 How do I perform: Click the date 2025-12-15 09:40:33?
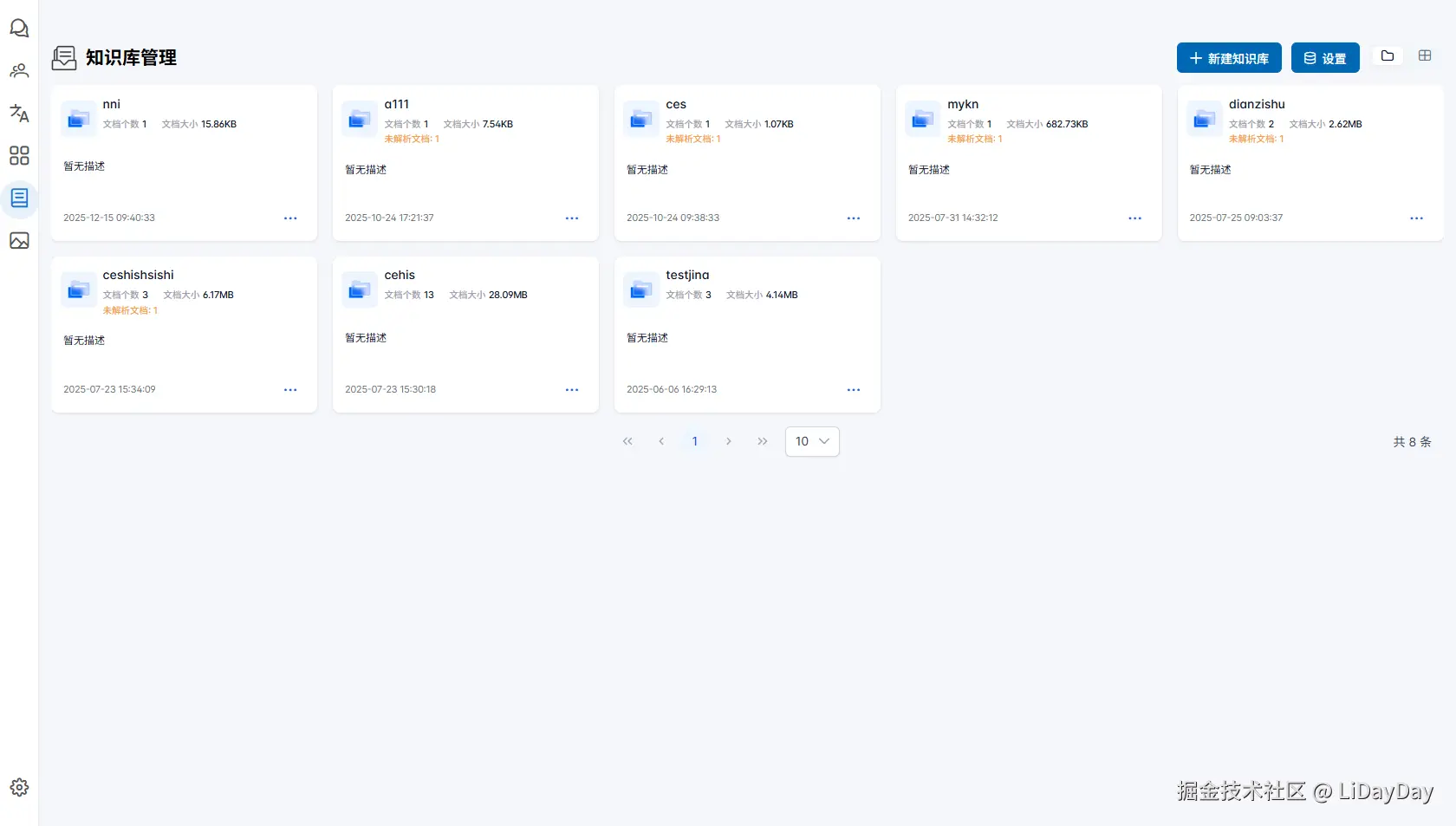click(109, 218)
